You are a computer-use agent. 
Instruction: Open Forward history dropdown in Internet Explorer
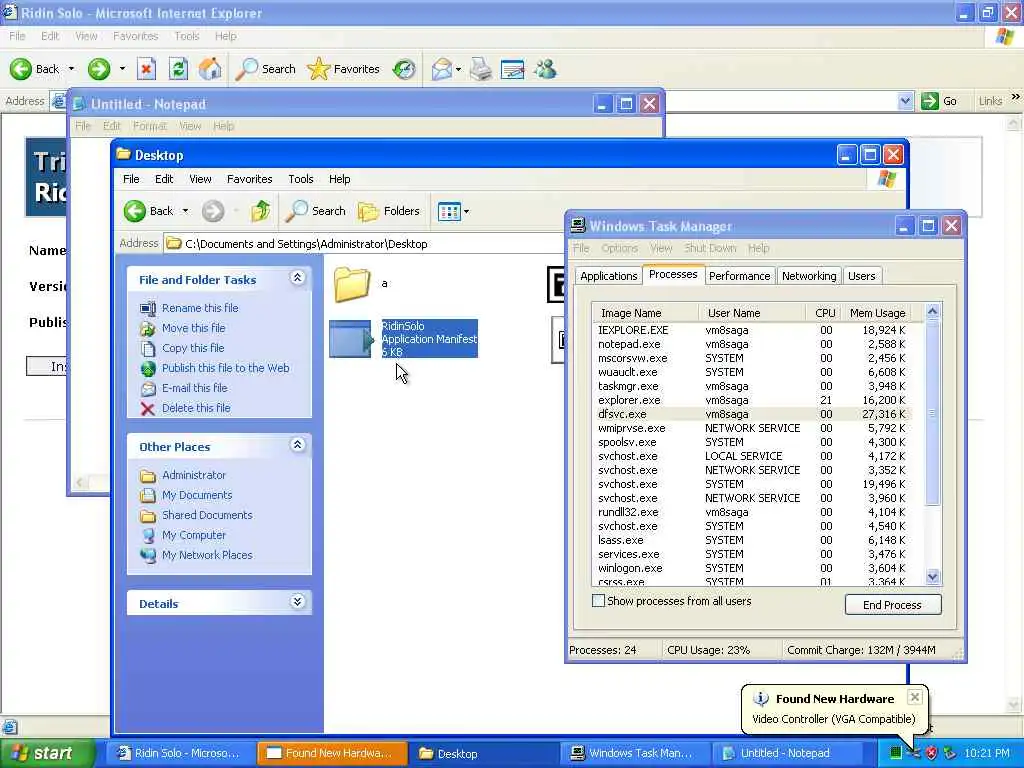tap(122, 69)
